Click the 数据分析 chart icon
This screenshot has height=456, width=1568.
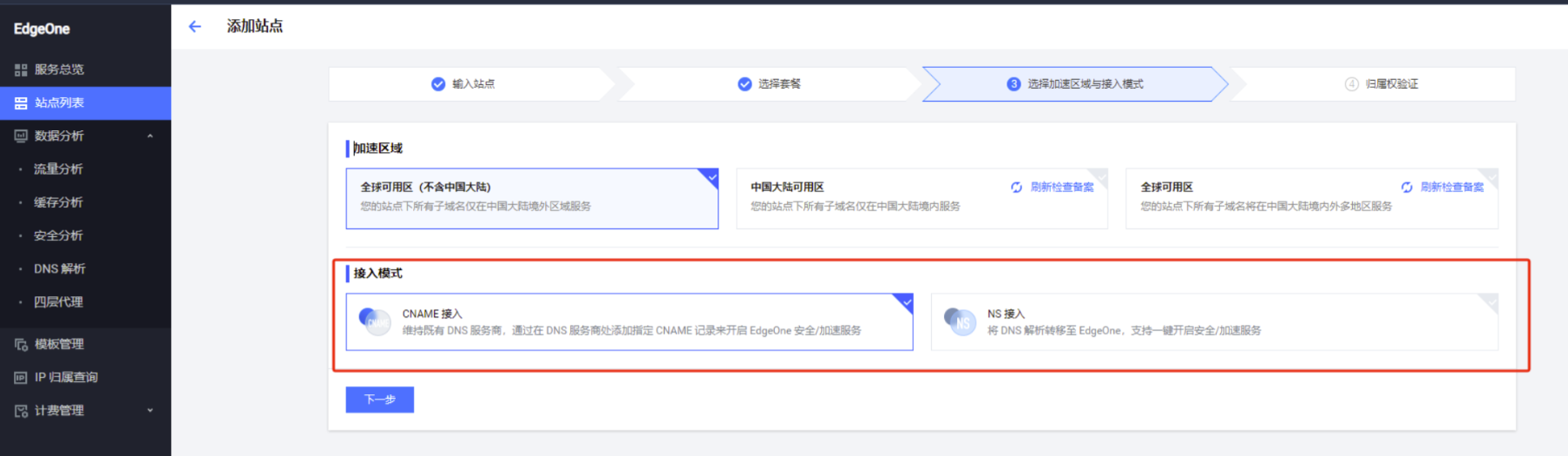[21, 135]
